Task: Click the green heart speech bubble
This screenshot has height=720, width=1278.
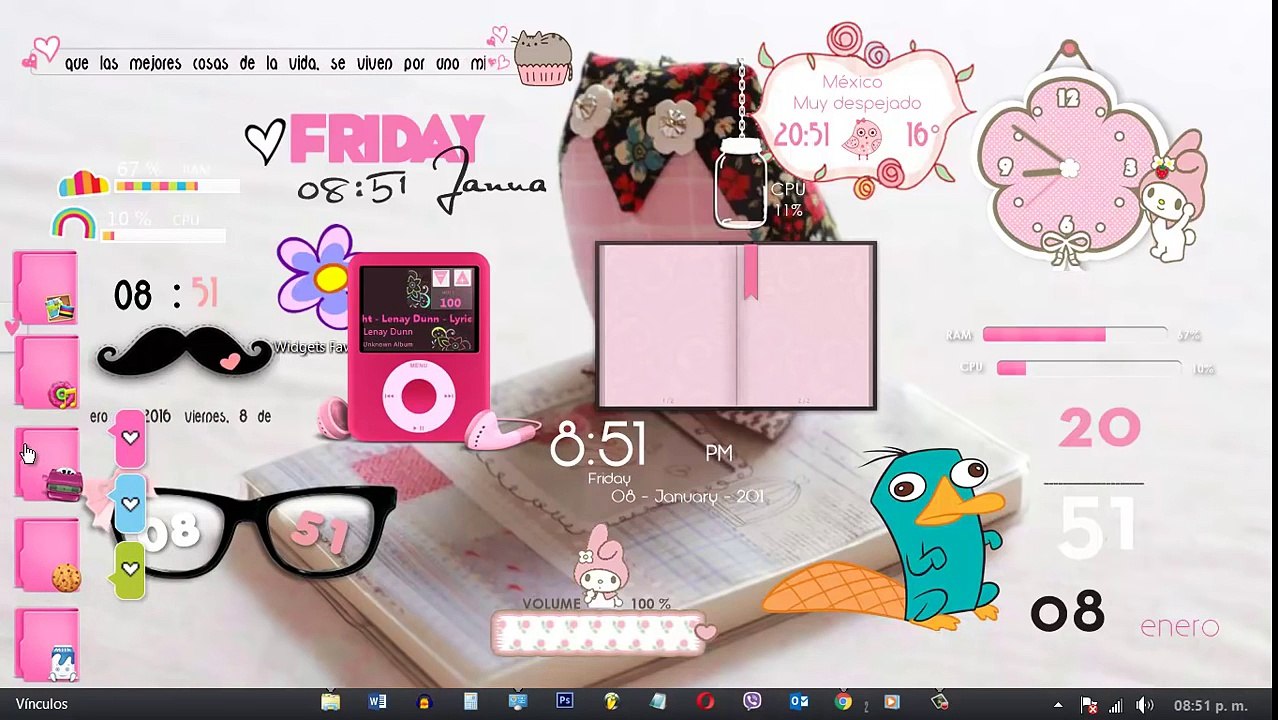Action: (130, 570)
